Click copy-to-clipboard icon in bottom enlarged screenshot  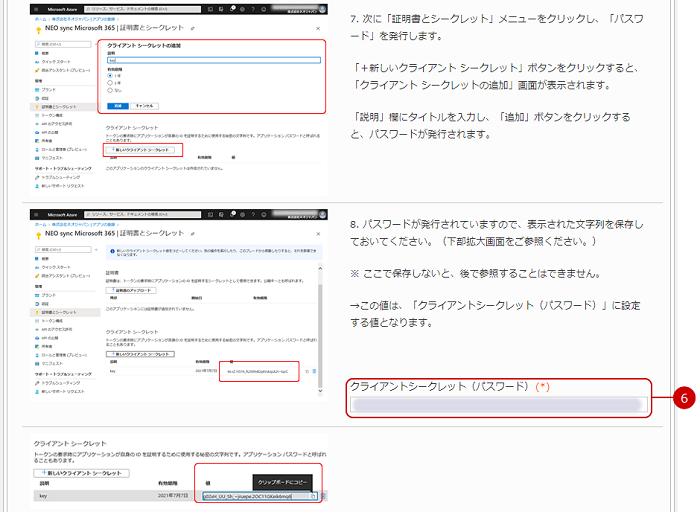(x=313, y=496)
